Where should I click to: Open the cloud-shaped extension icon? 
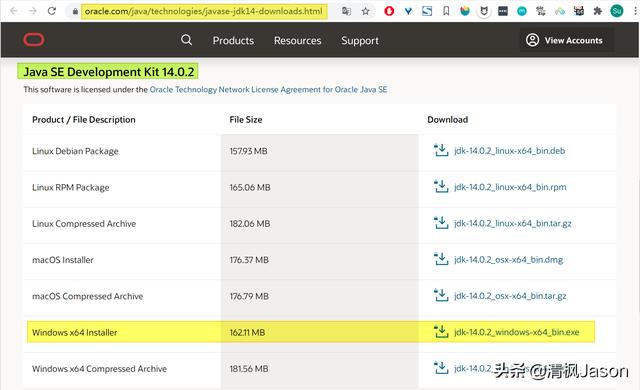(x=560, y=11)
